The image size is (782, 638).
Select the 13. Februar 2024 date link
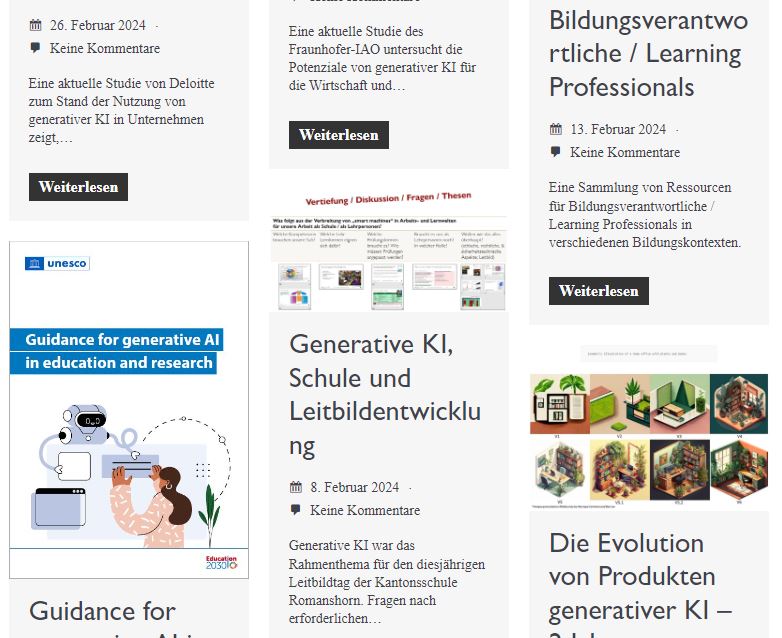618,129
